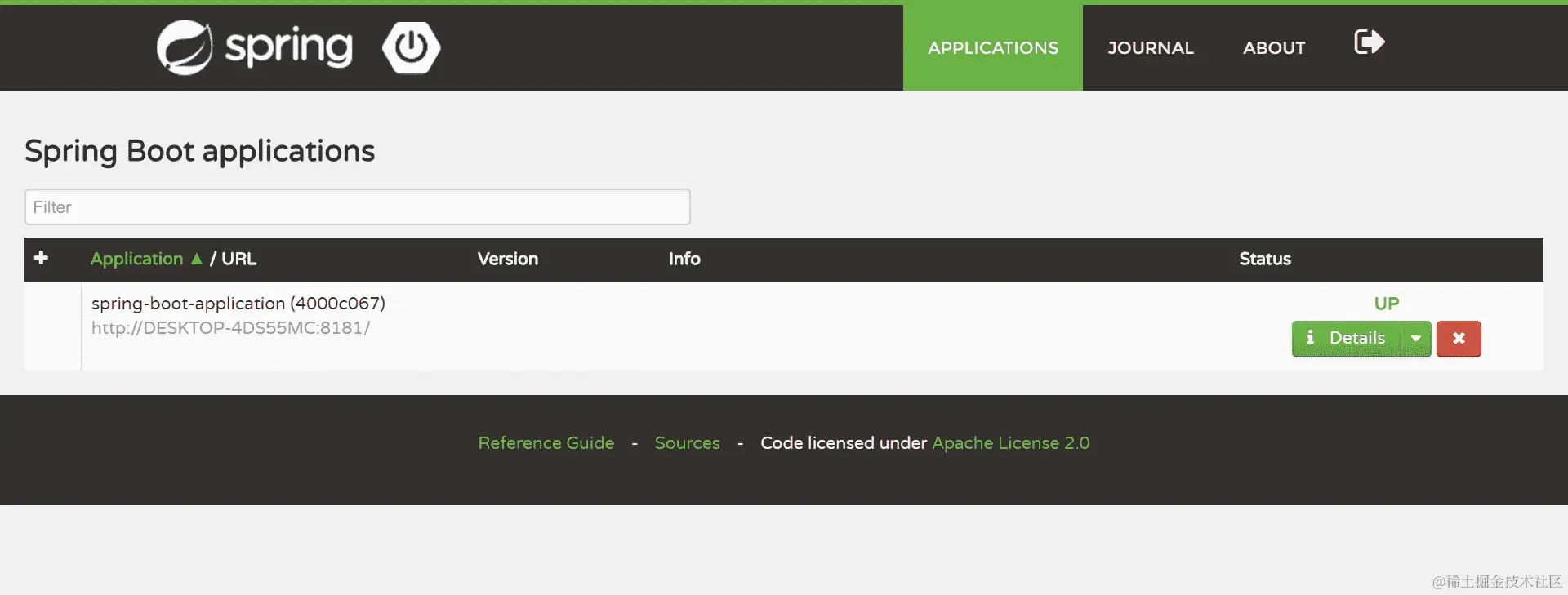Click the Spring Boot applications heading

click(x=199, y=152)
